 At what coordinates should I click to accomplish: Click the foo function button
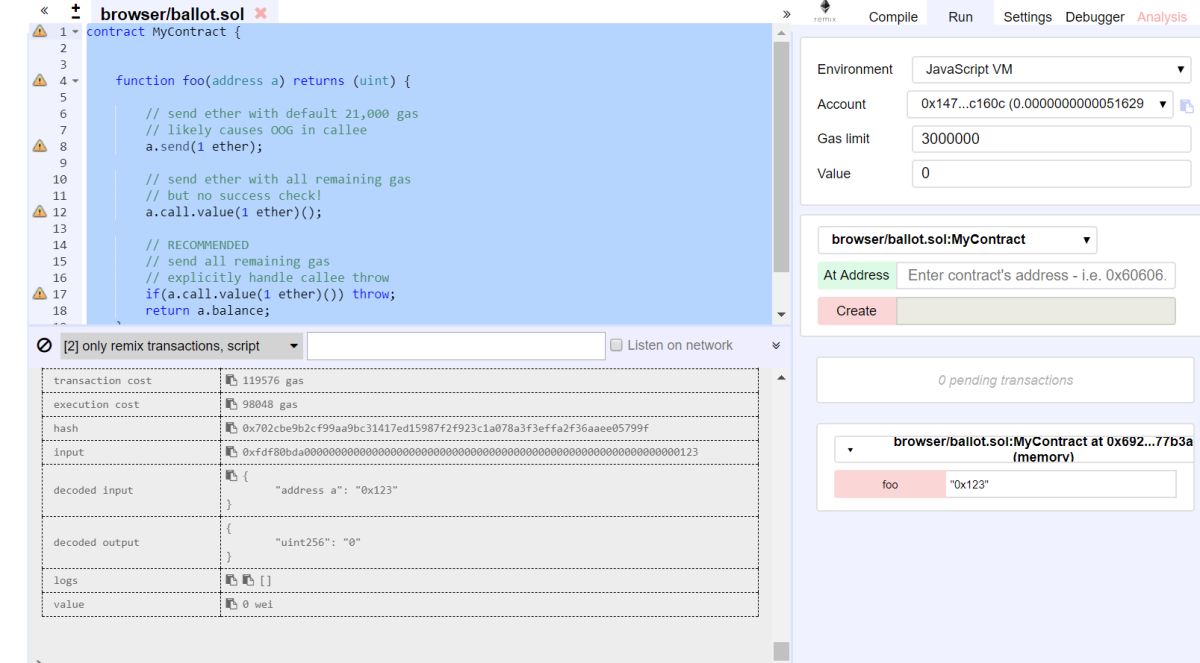[889, 484]
